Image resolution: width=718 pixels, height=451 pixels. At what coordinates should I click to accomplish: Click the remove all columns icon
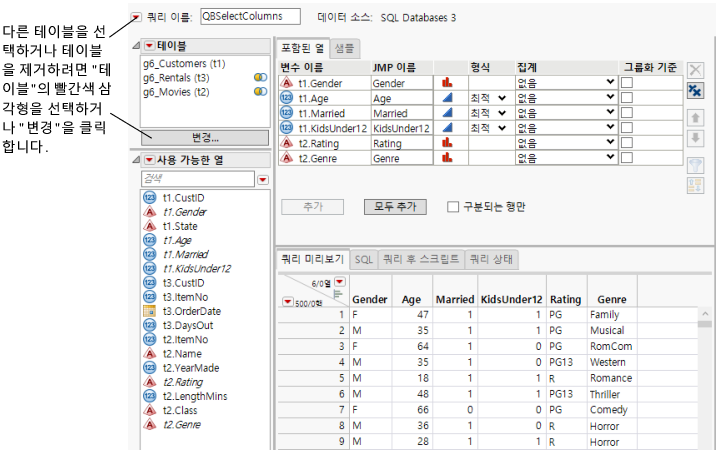(x=696, y=90)
